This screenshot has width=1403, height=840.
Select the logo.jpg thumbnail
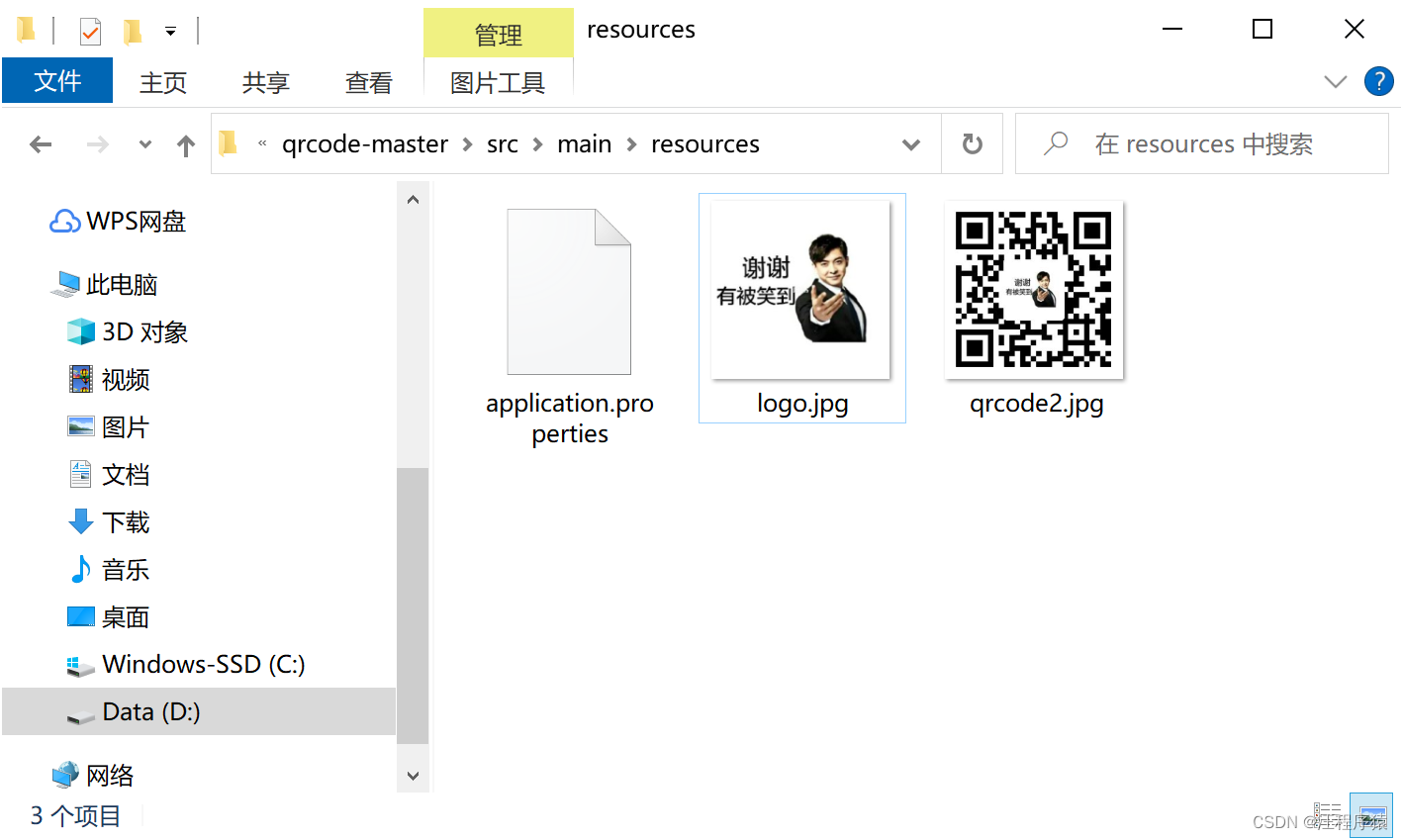pyautogui.click(x=801, y=290)
